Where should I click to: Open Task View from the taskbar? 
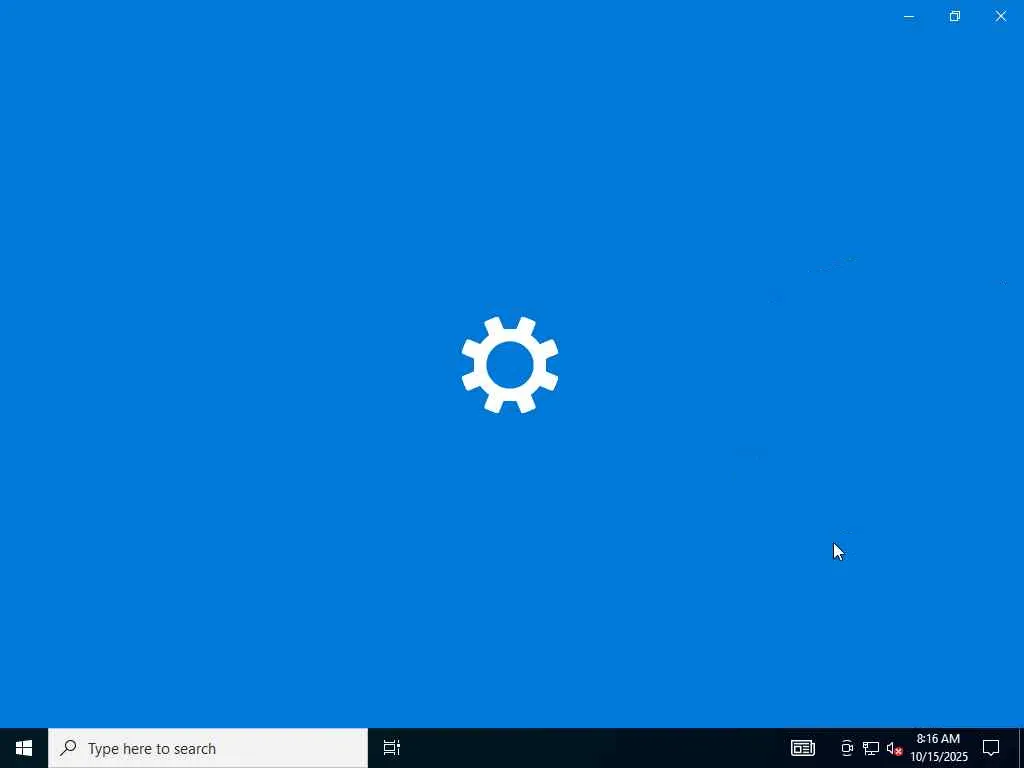(x=391, y=748)
